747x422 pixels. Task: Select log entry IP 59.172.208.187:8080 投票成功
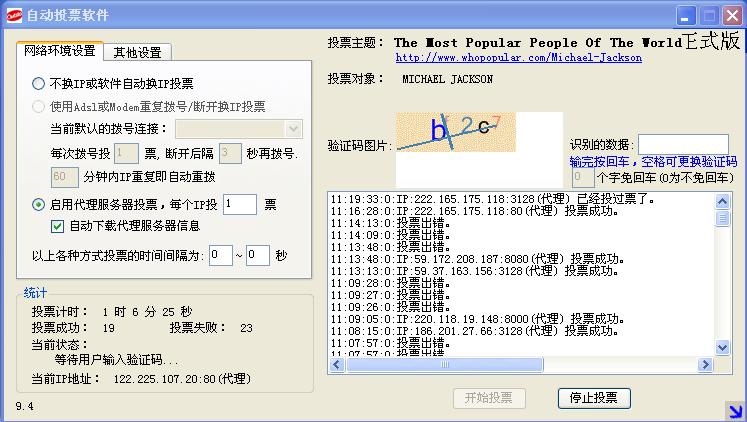478,259
